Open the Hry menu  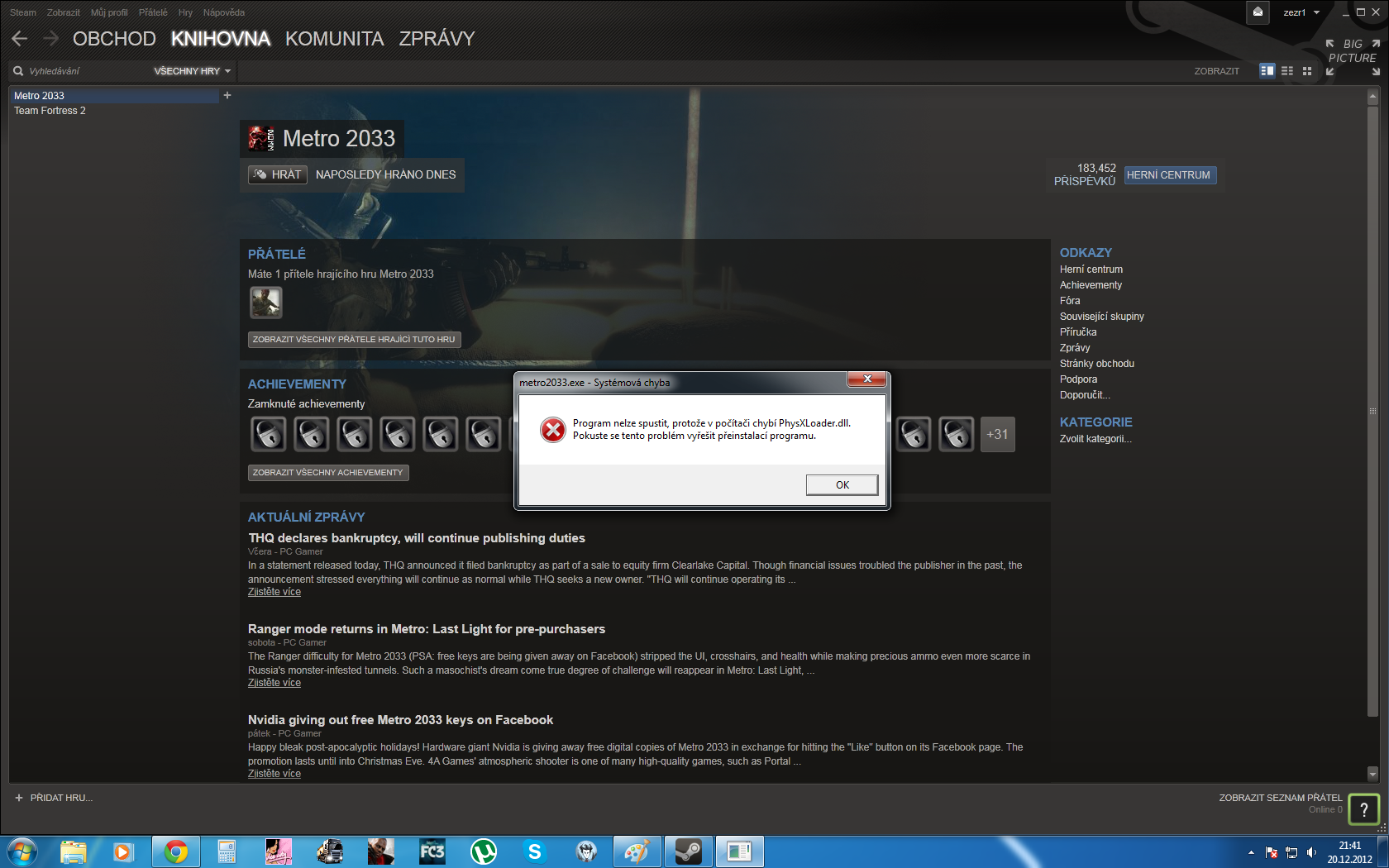(x=185, y=12)
